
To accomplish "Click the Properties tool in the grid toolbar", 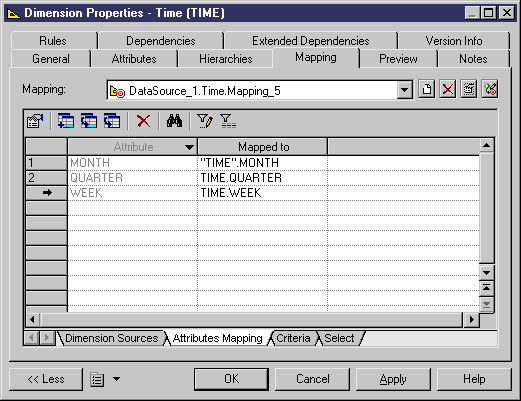I will pos(35,121).
